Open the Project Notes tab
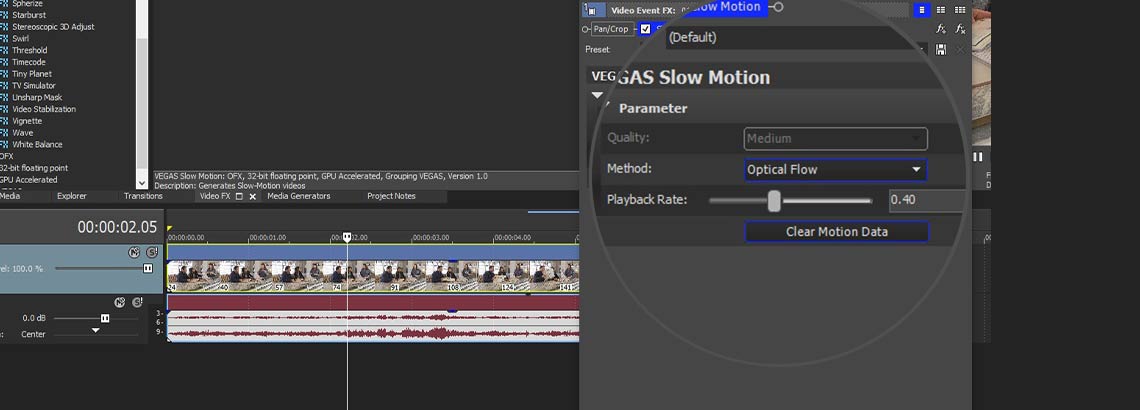This screenshot has height=410, width=1140. click(391, 196)
